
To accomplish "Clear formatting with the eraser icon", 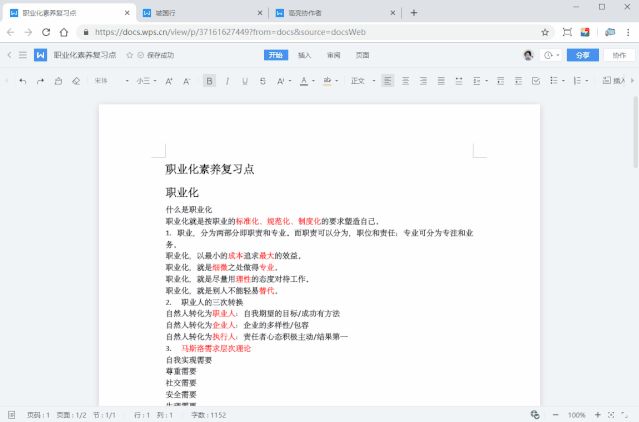I will click(76, 81).
